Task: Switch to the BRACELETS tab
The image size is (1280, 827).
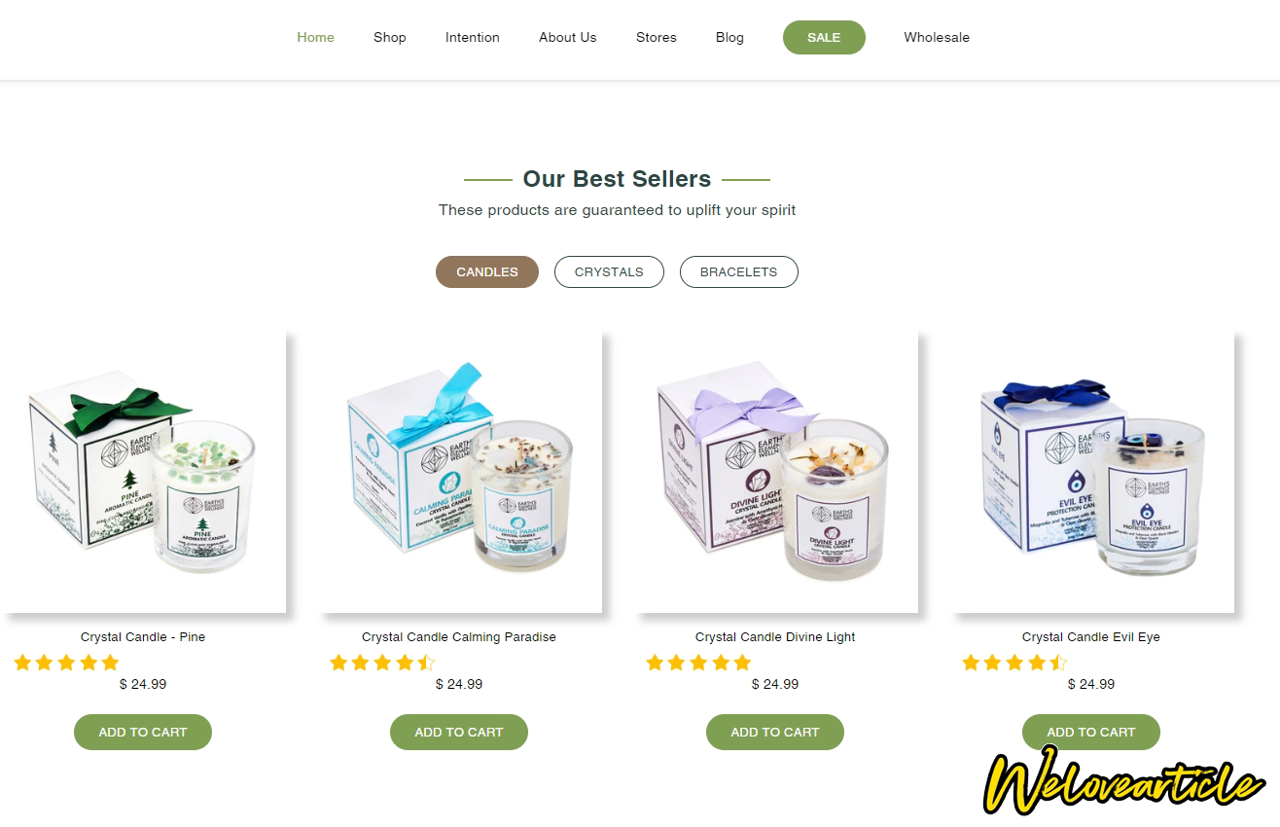Action: pos(739,272)
